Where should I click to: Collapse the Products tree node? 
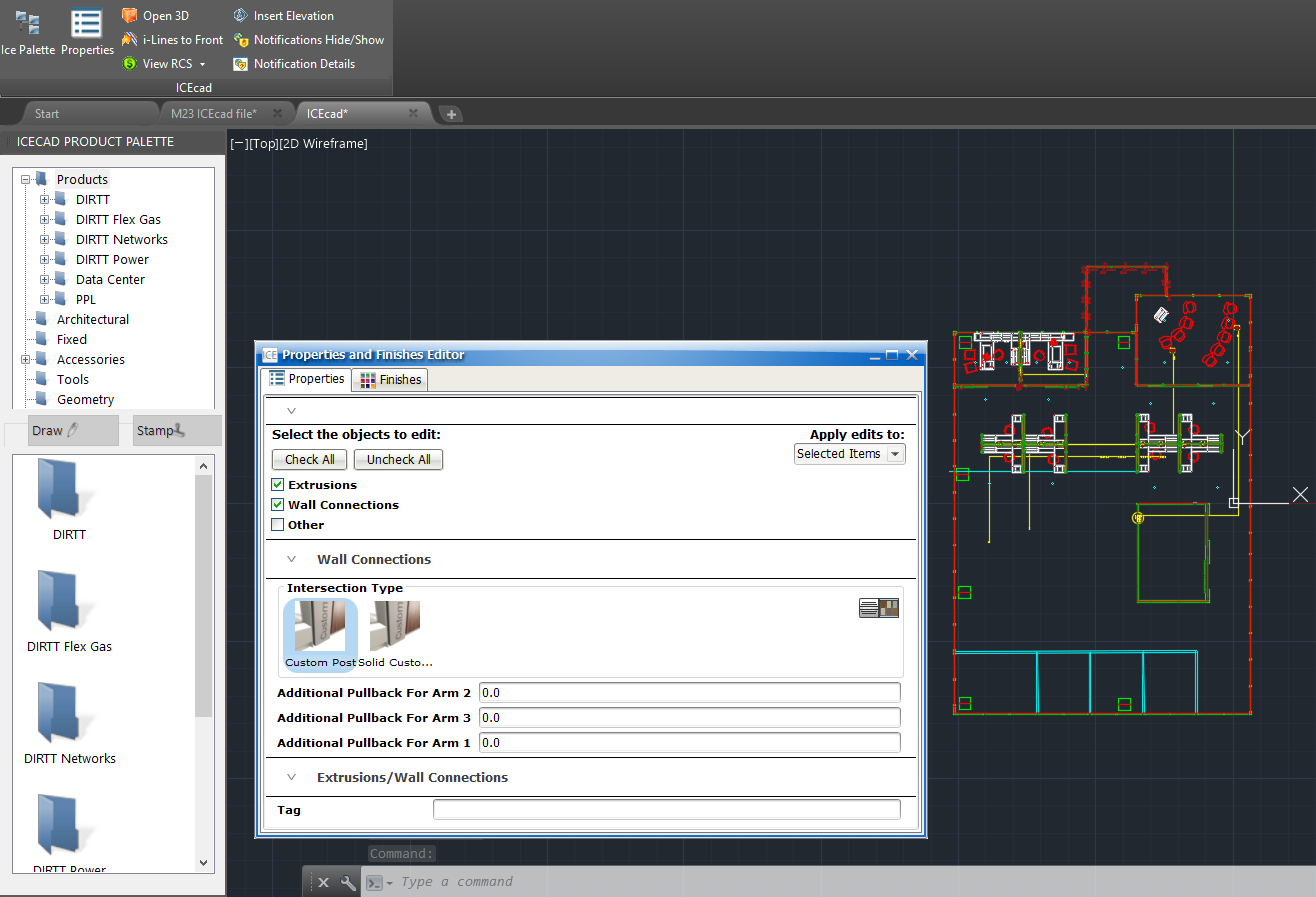(26, 180)
